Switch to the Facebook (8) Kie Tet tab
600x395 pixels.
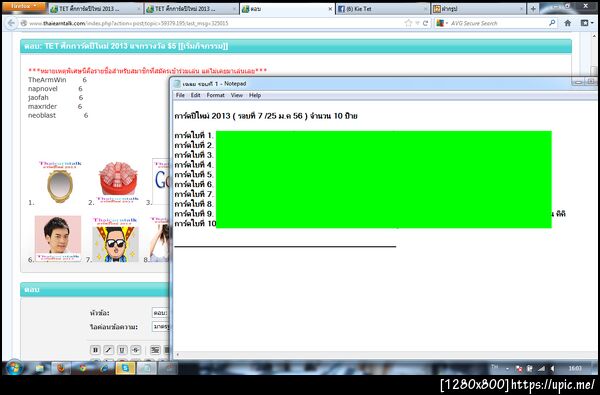click(382, 8)
